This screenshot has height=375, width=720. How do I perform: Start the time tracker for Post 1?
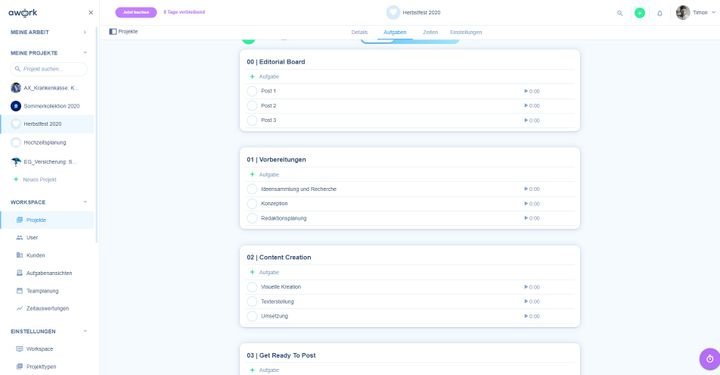point(526,91)
